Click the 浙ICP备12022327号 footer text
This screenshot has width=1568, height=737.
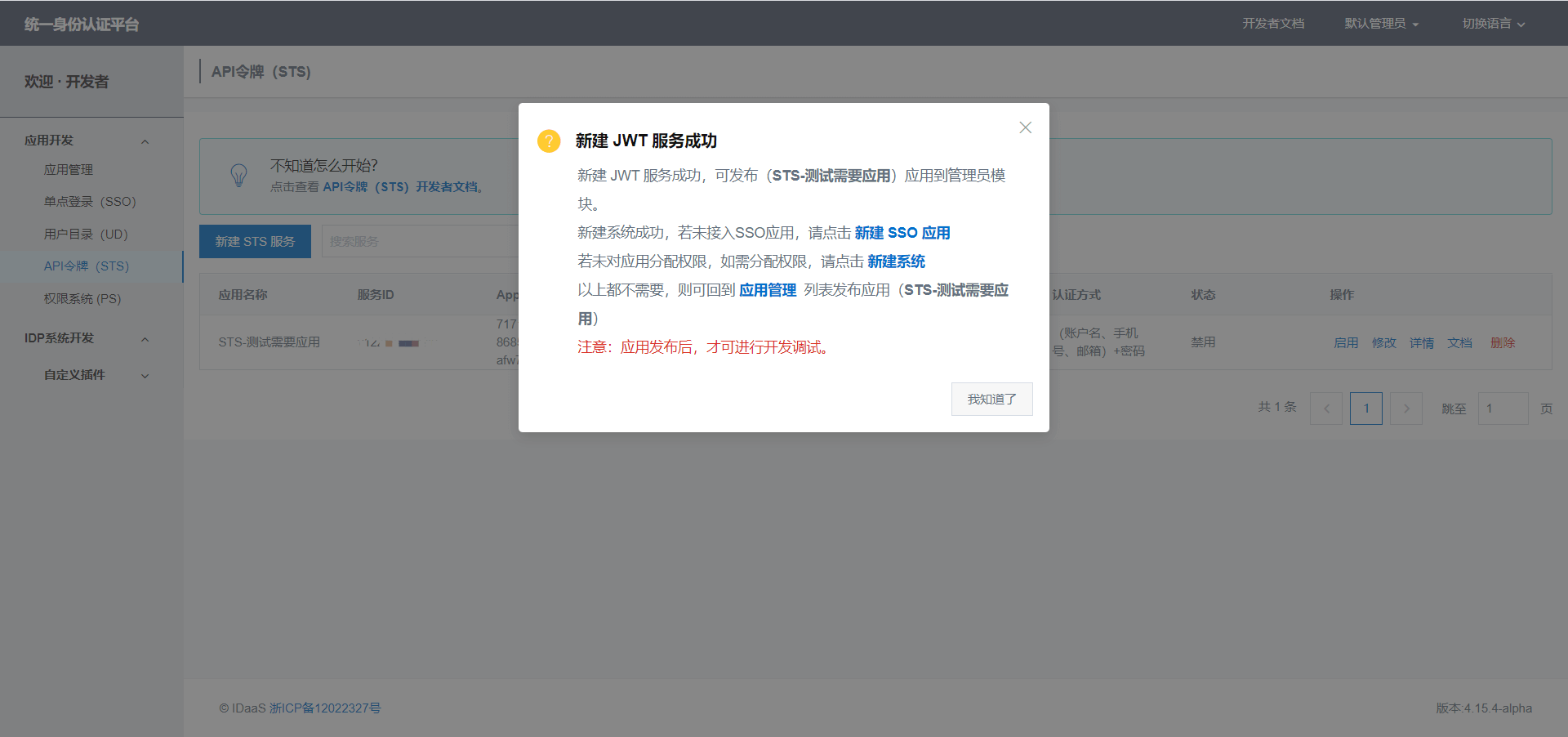(325, 708)
